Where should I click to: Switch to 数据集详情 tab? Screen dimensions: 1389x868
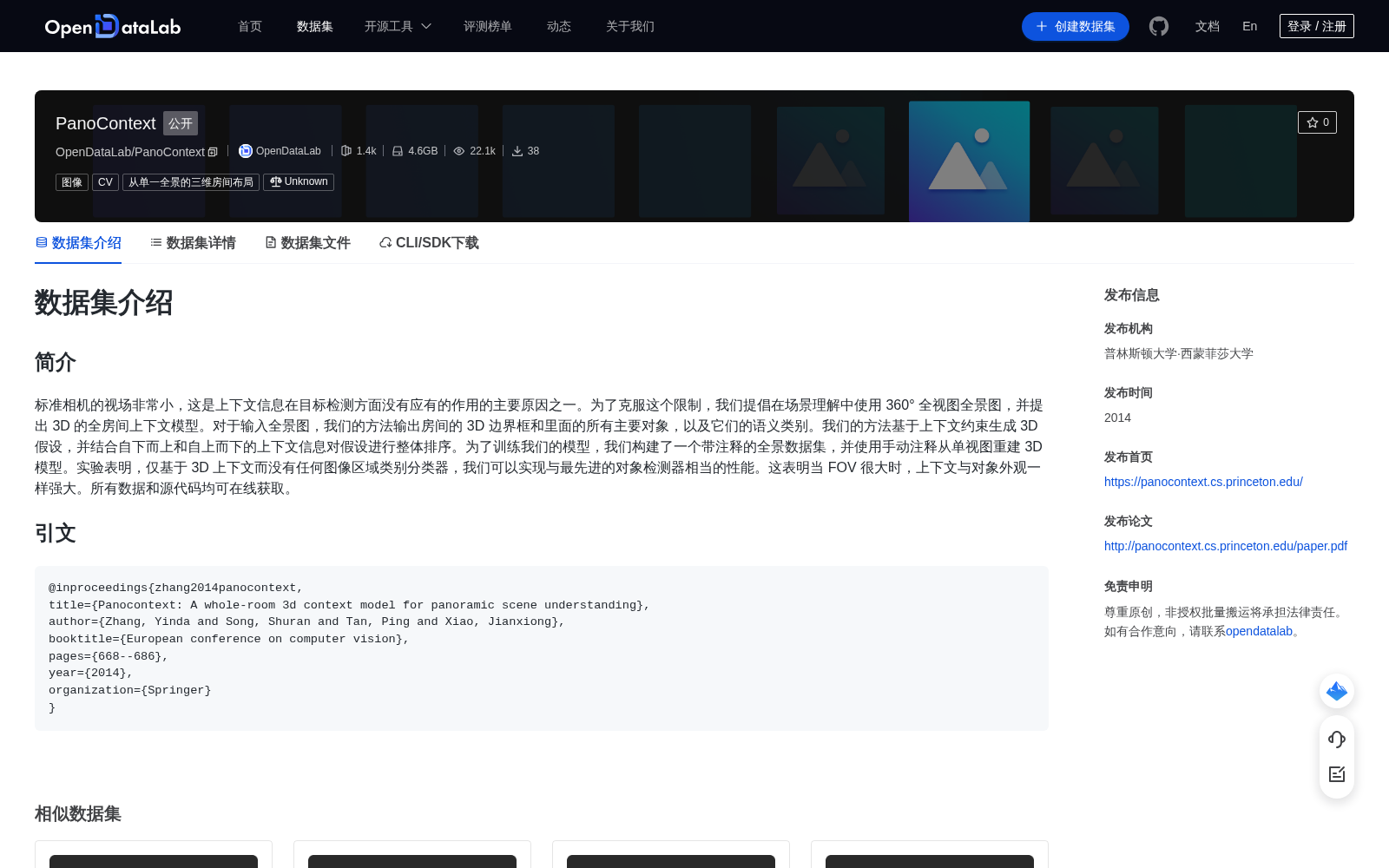pos(193,243)
